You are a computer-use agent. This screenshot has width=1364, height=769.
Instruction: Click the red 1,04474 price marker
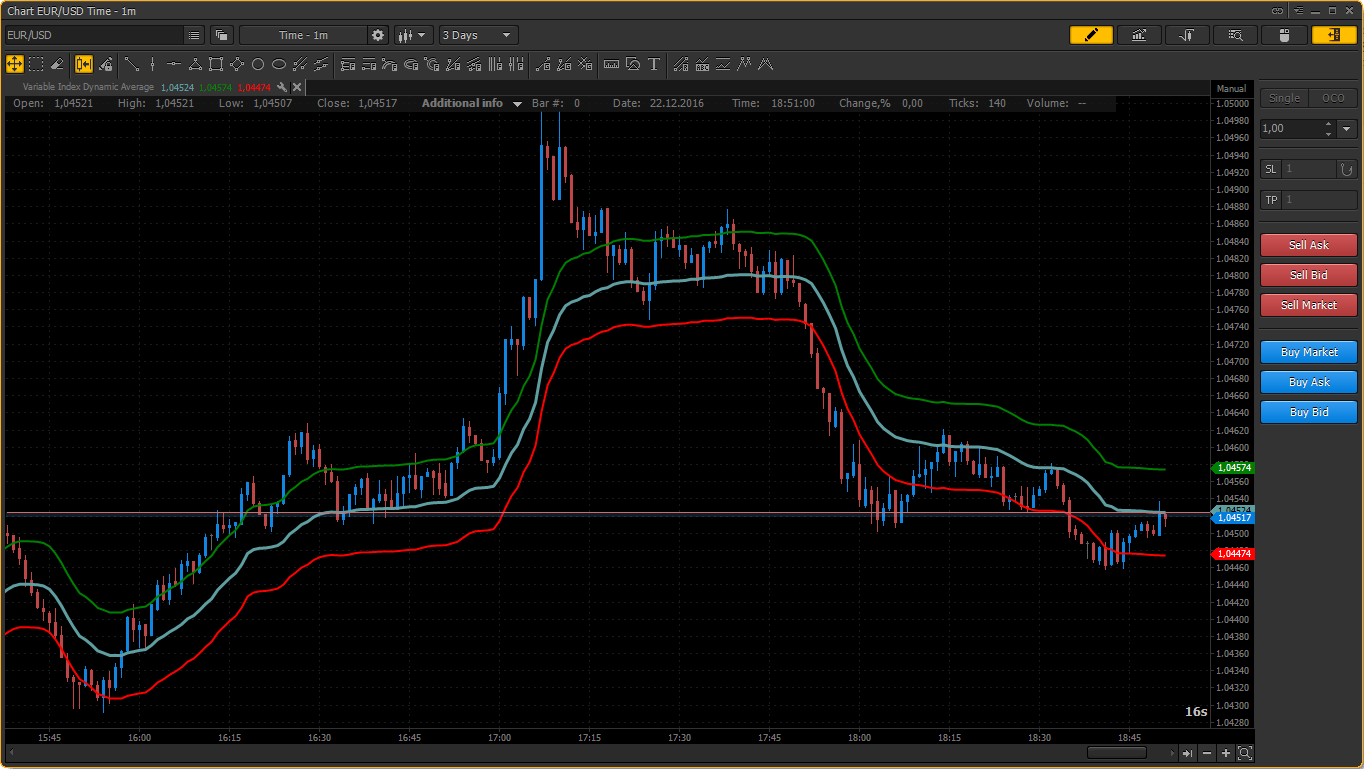(x=1234, y=553)
